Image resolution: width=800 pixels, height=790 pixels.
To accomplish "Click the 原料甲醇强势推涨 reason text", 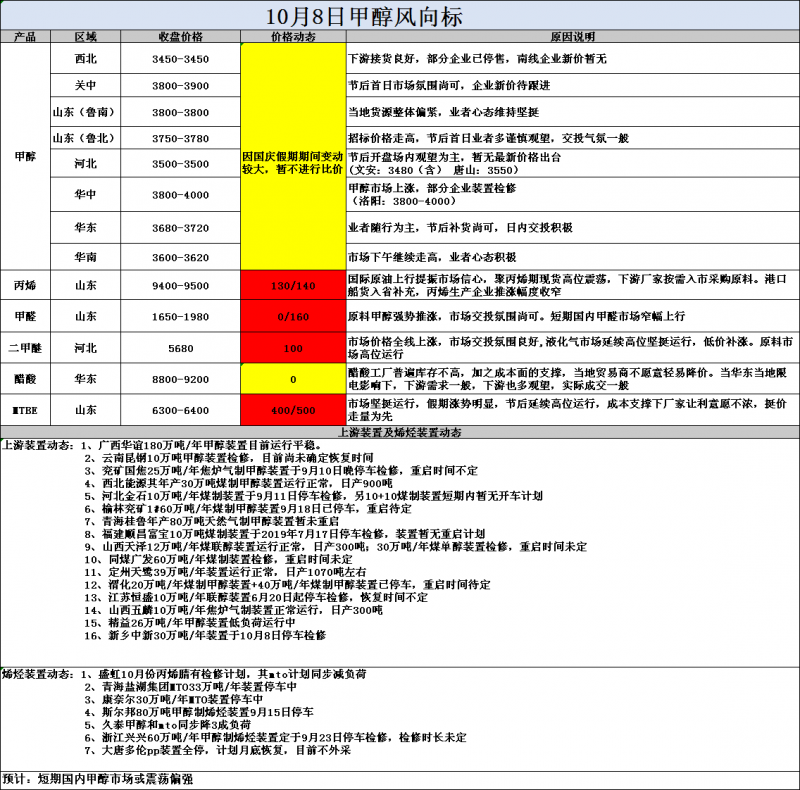I will (516, 316).
